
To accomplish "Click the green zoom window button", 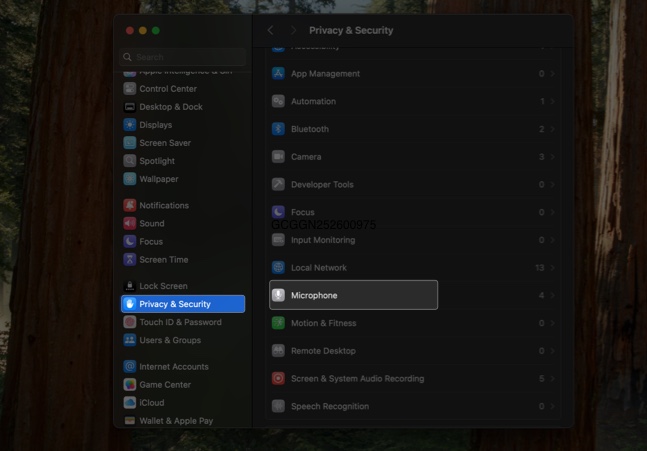I will click(156, 30).
